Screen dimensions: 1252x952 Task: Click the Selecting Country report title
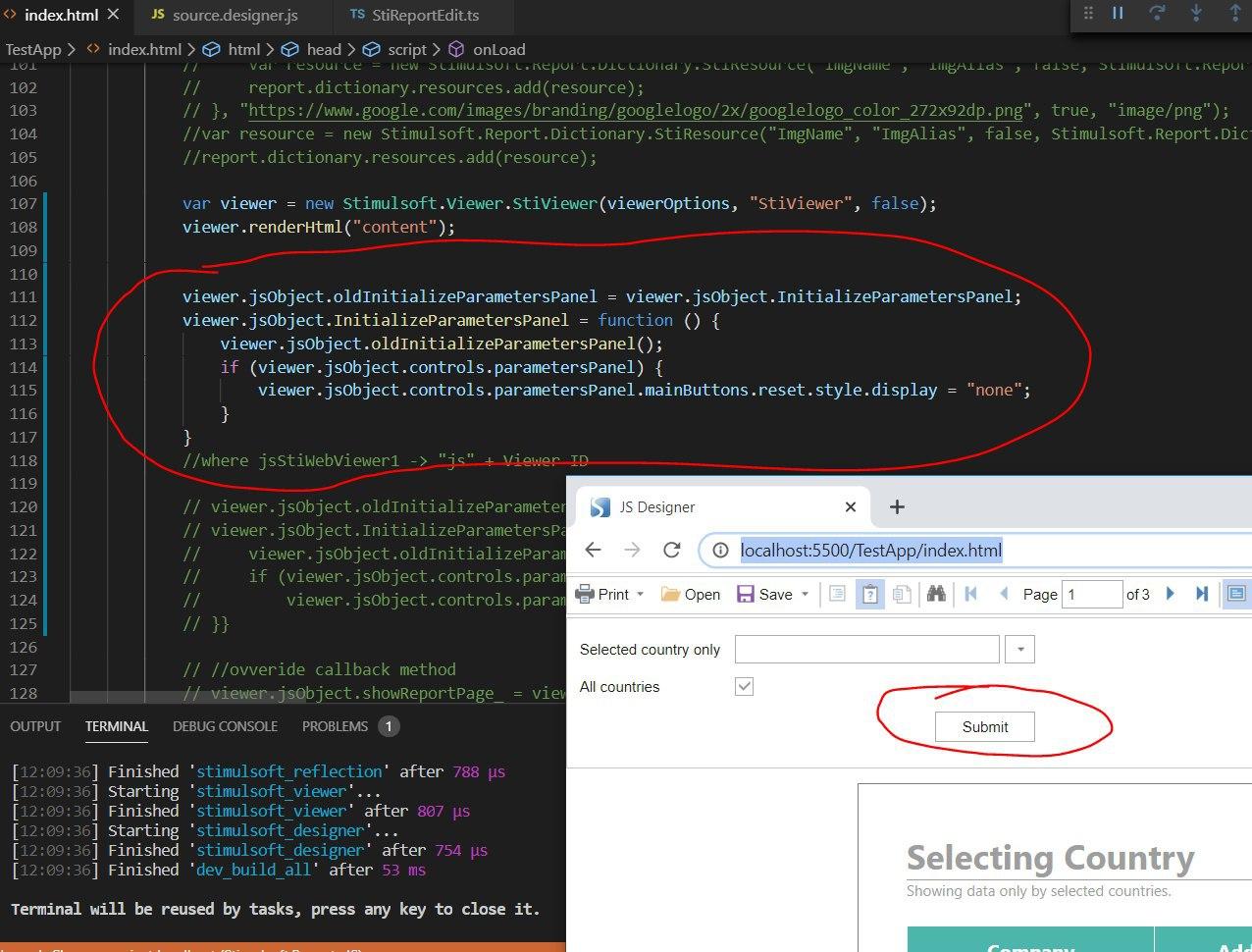click(x=1050, y=858)
